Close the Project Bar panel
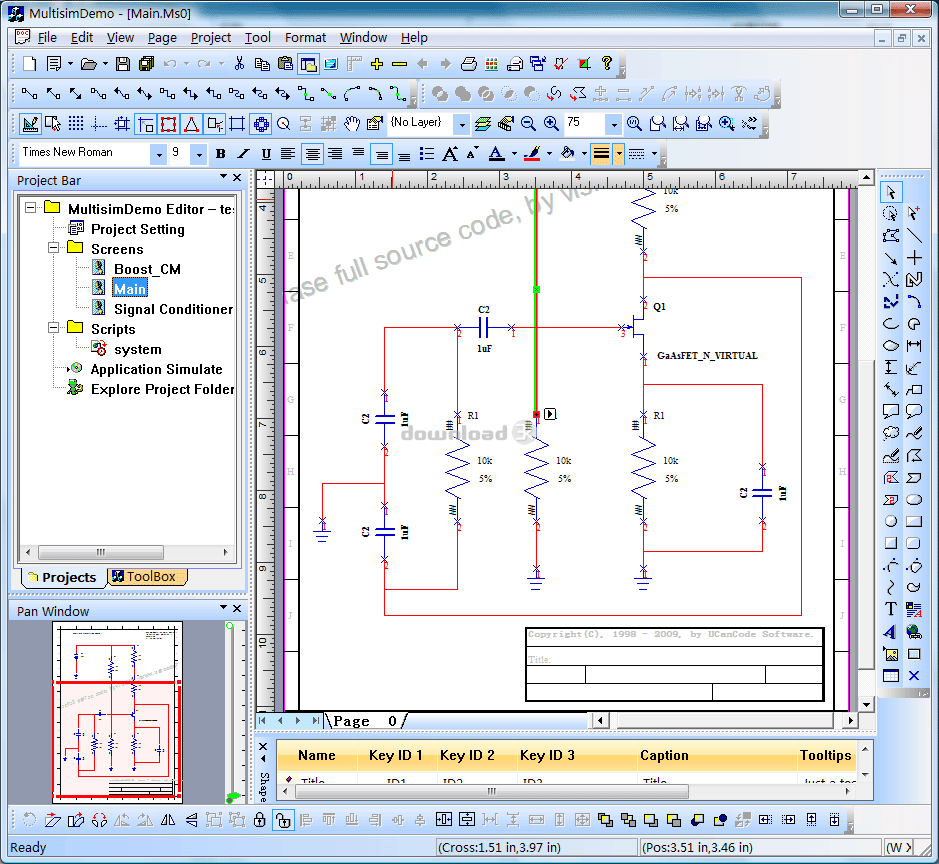Screen dimensions: 939x864 237,177
